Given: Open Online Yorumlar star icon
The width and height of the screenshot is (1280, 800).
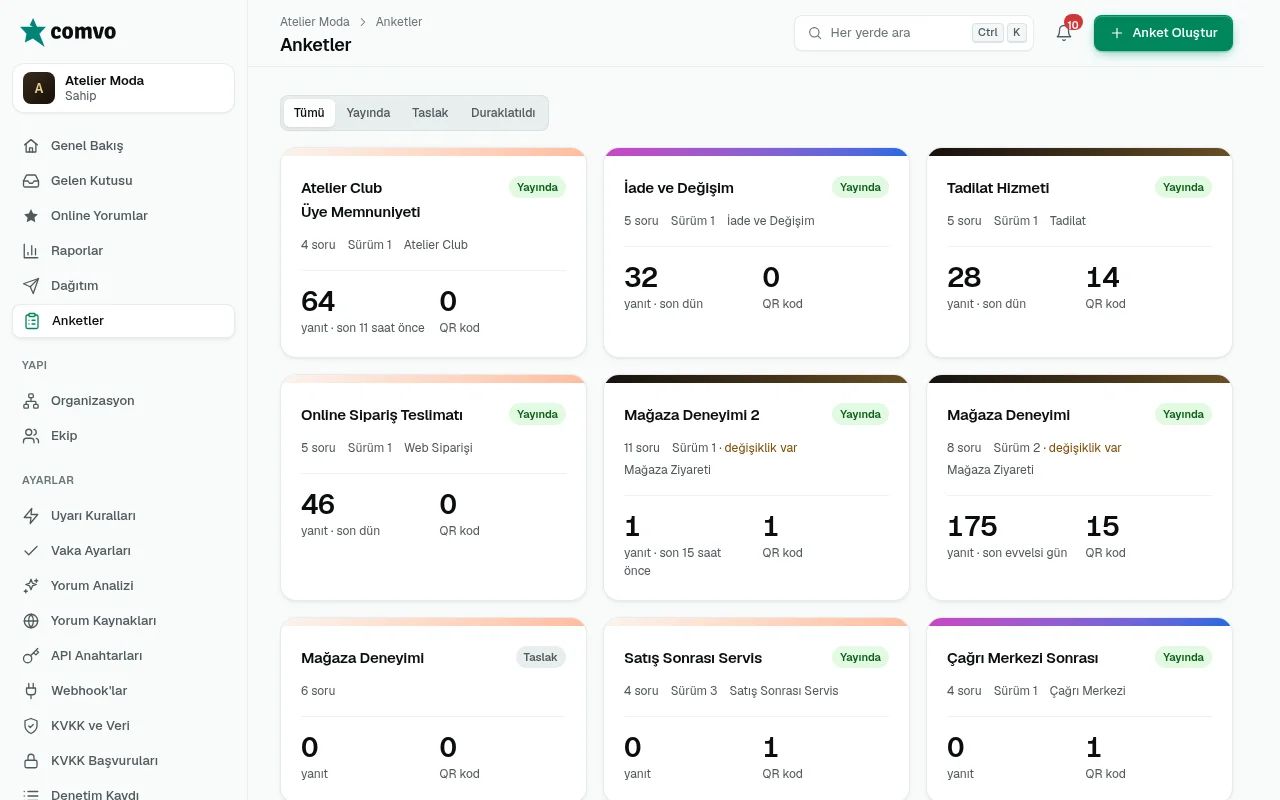Looking at the screenshot, I should tap(31, 216).
